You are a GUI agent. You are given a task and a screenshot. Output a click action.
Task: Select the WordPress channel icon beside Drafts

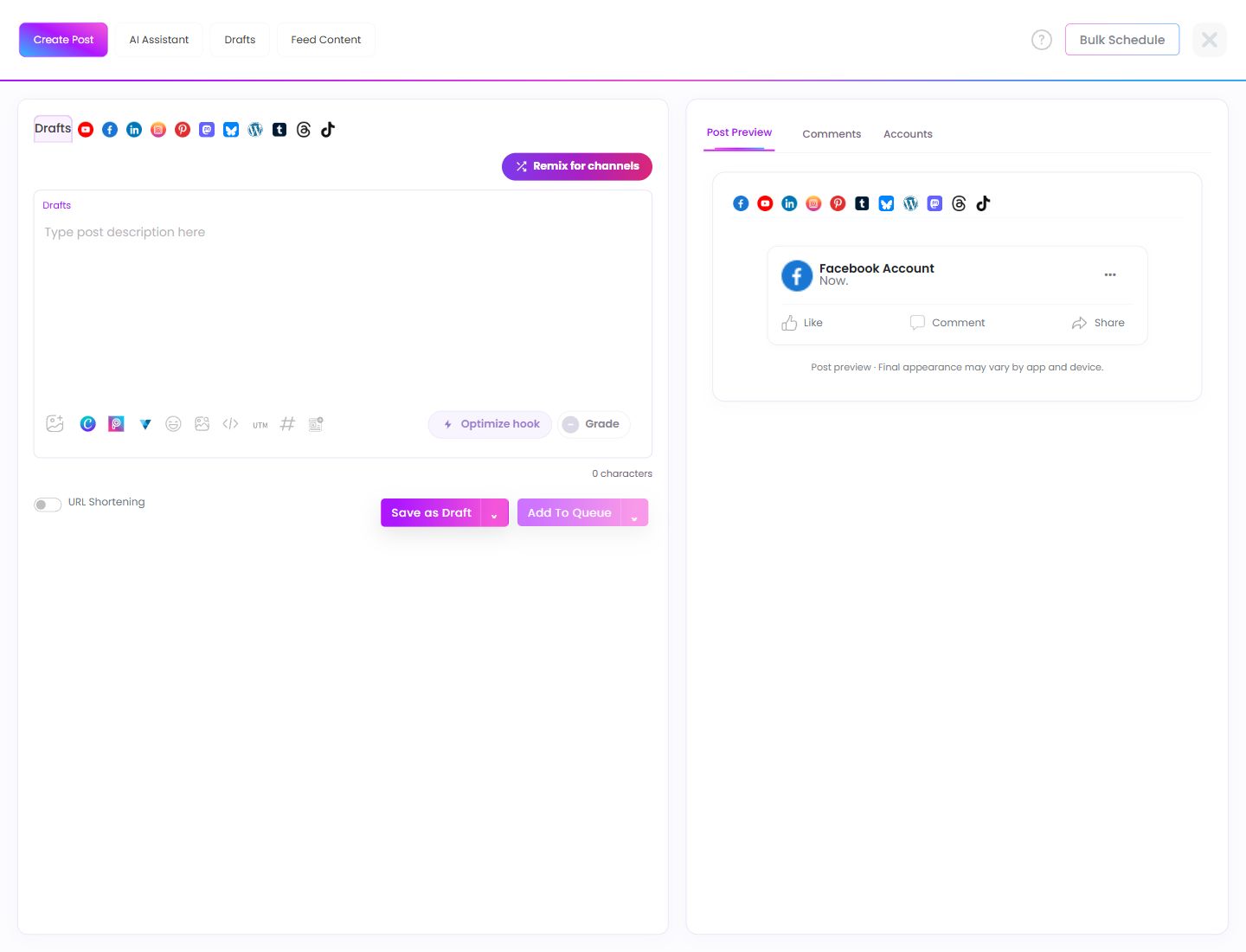pos(255,130)
